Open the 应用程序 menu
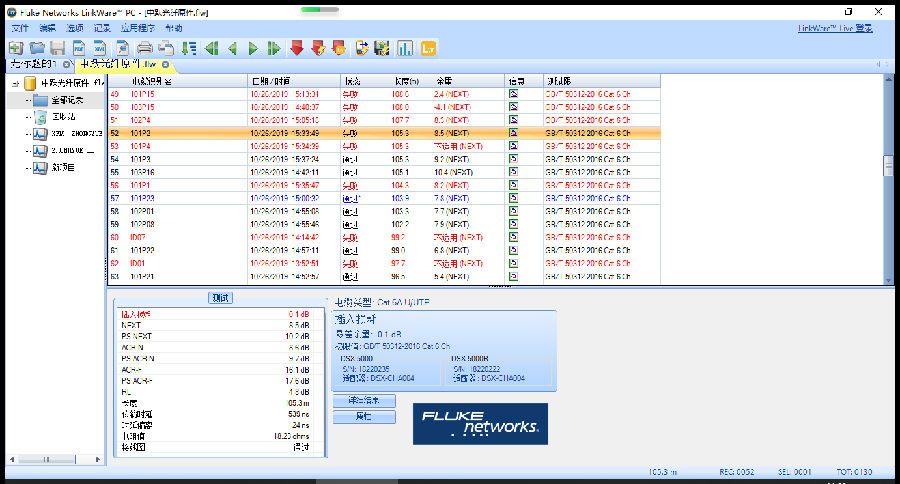This screenshot has height=484, width=900. tap(138, 28)
